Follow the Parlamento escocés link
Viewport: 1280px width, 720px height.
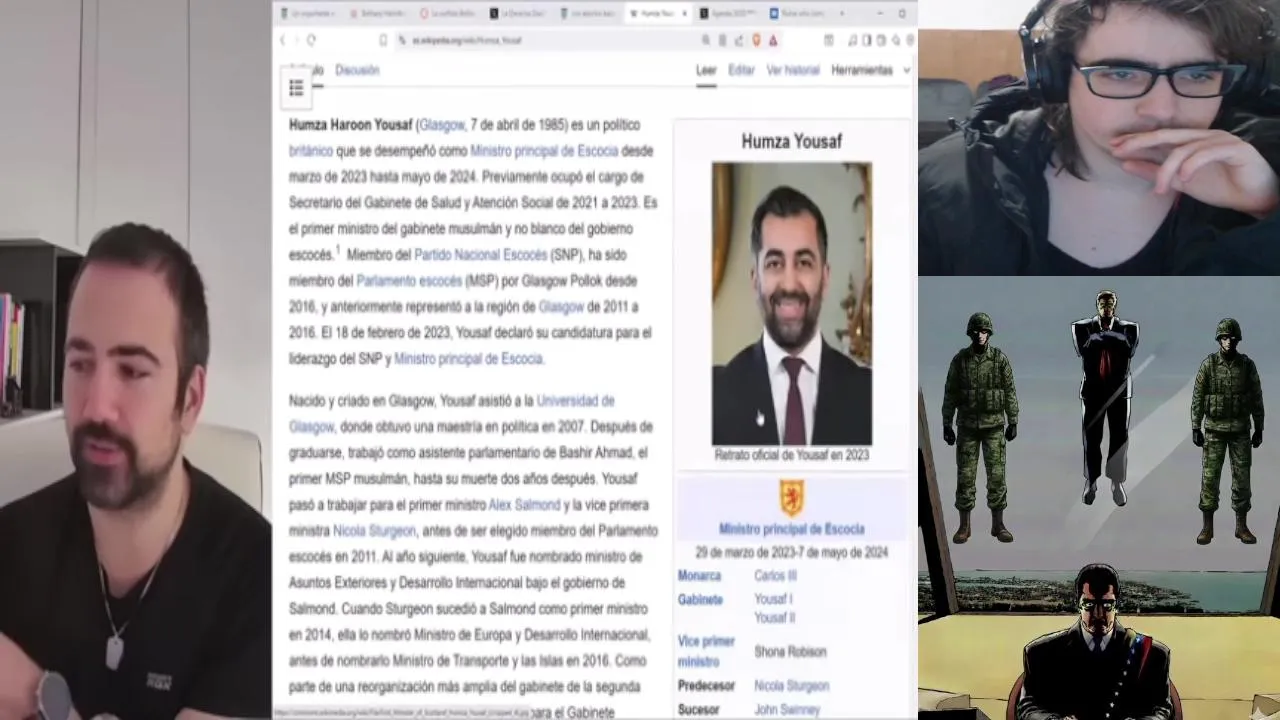(x=409, y=281)
